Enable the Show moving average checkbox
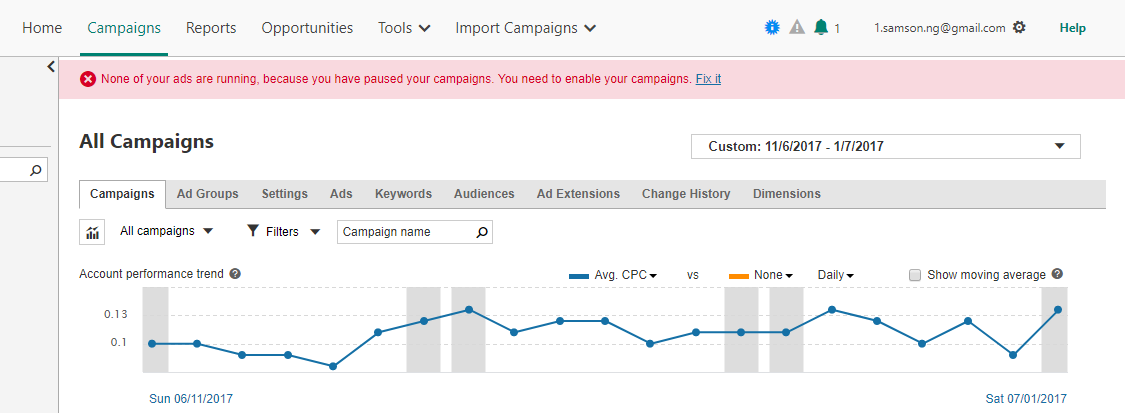 pyautogui.click(x=915, y=275)
